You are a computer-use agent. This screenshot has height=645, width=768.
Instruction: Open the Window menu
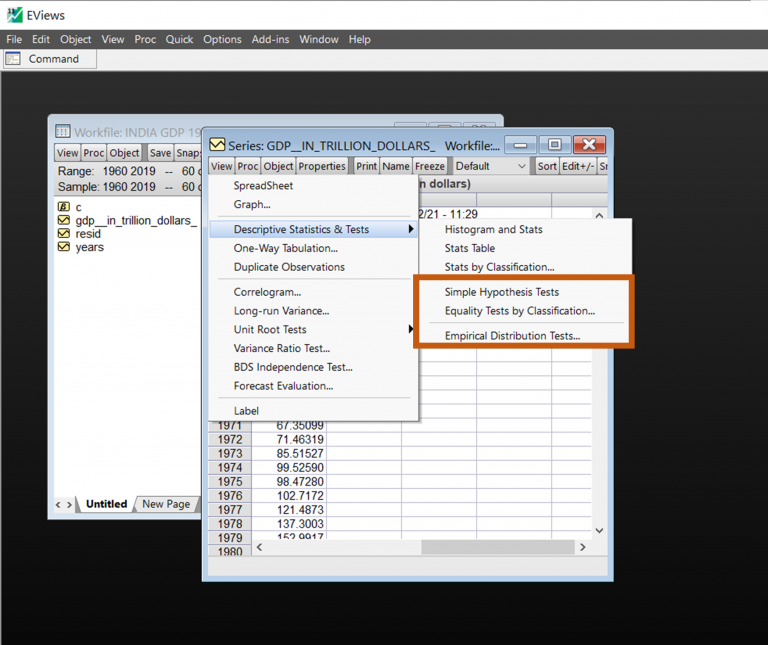[319, 39]
